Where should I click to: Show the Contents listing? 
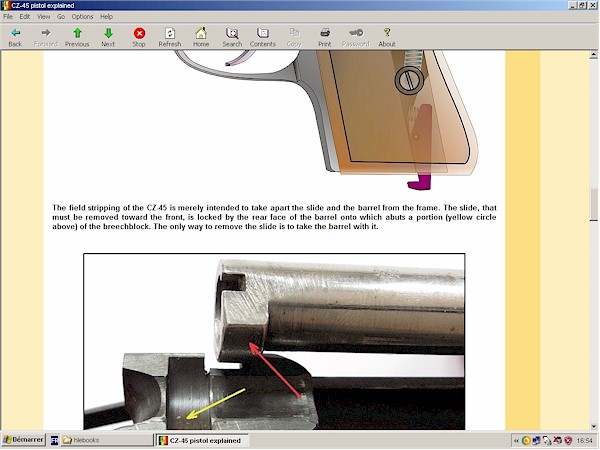[x=263, y=37]
